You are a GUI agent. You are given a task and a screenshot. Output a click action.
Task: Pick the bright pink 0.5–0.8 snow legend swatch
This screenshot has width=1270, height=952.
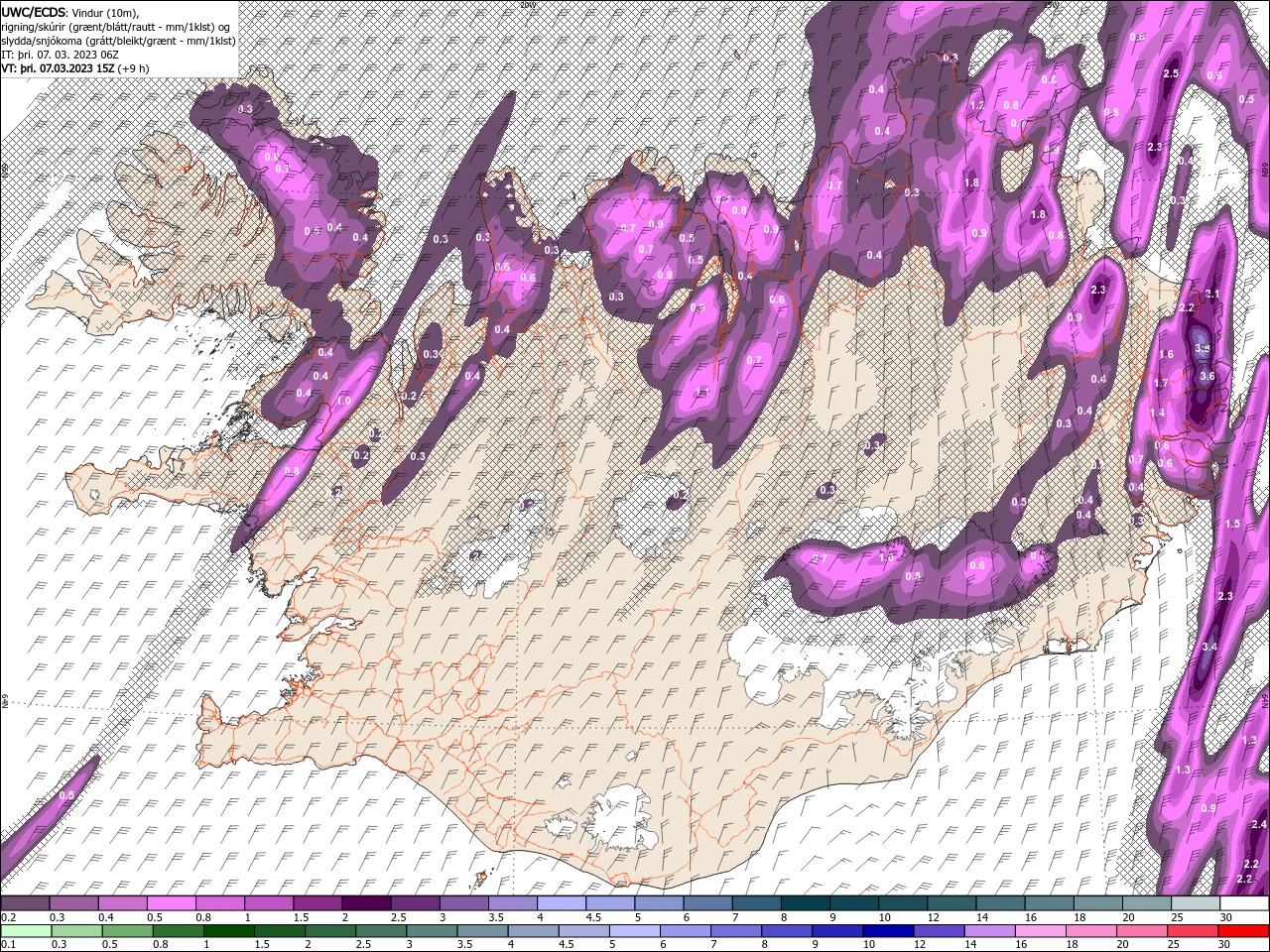(171, 903)
